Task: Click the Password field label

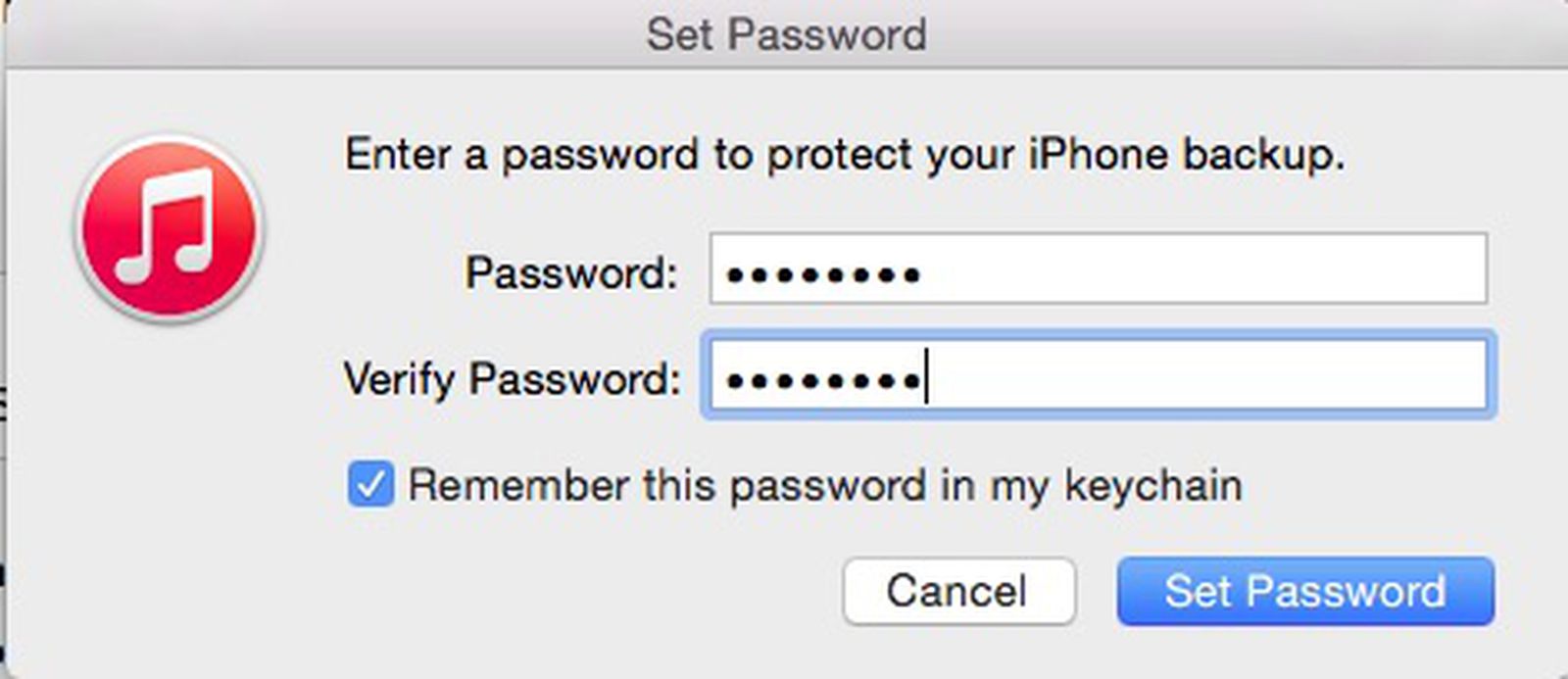Action: coord(573,271)
